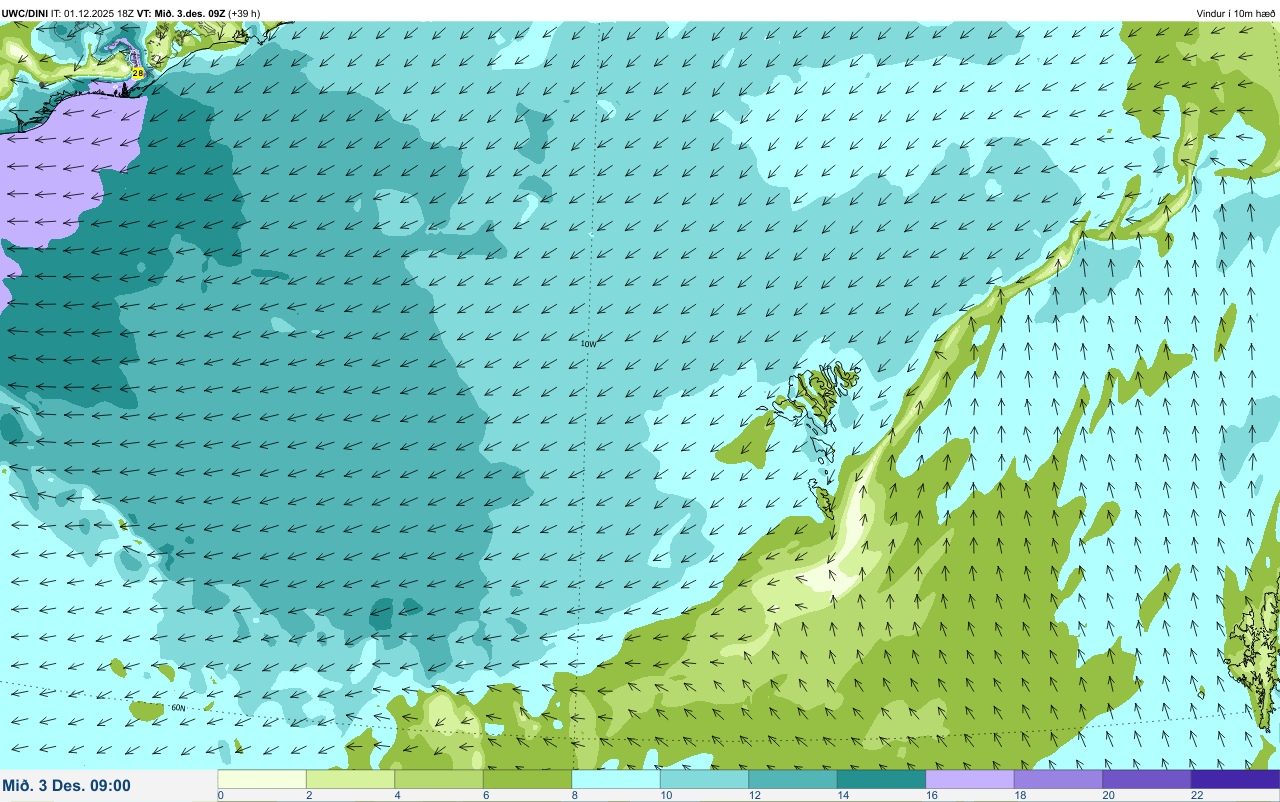Click the '10W' longitude label
The width and height of the screenshot is (1280, 802).
(588, 344)
